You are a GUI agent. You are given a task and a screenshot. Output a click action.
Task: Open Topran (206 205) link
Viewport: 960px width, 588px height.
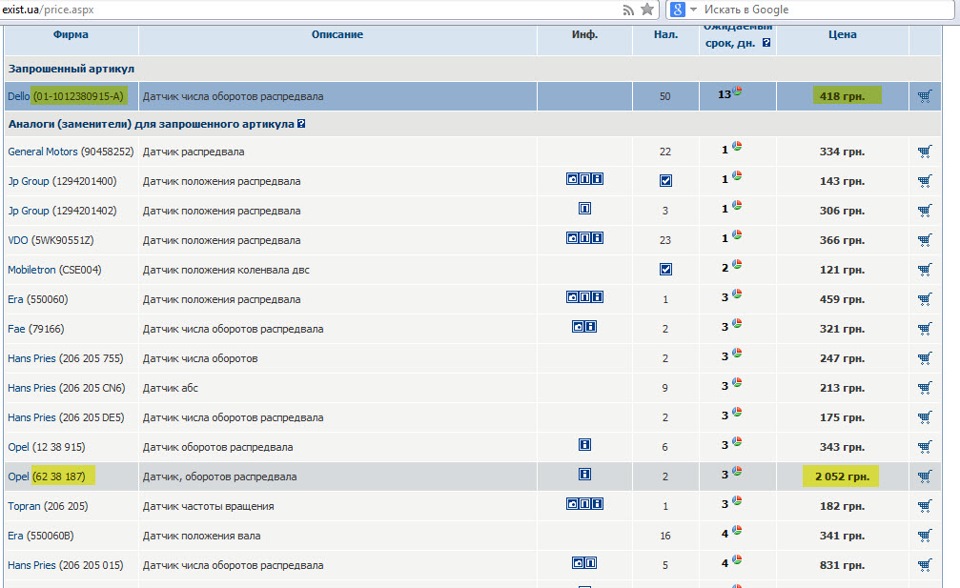click(48, 506)
